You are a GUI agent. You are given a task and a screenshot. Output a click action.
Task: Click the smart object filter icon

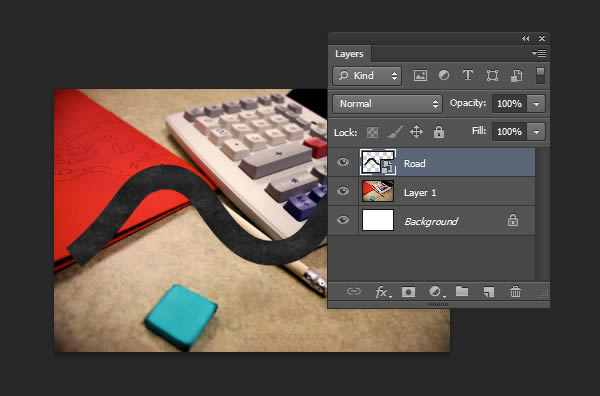pos(517,75)
